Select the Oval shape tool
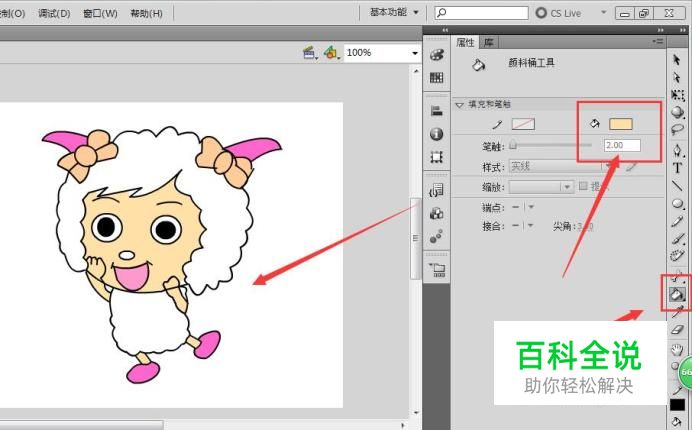The height and width of the screenshot is (430, 692). 677,204
